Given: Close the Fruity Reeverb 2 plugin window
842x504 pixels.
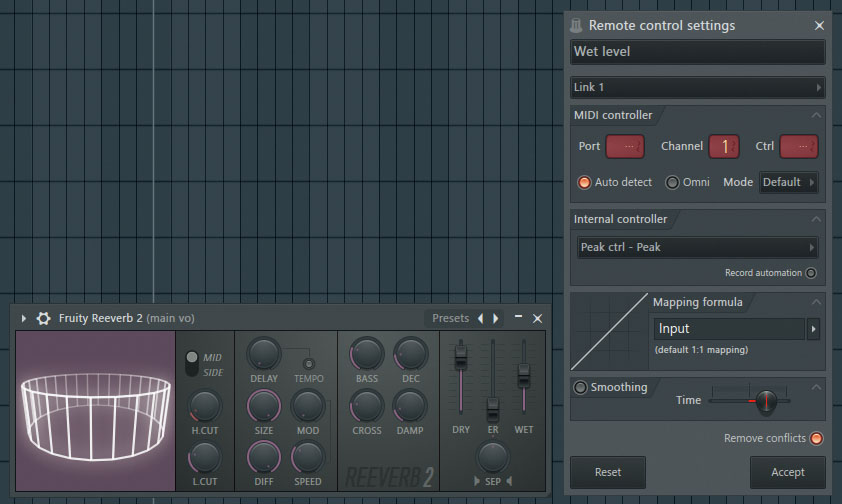Looking at the screenshot, I should click(537, 318).
